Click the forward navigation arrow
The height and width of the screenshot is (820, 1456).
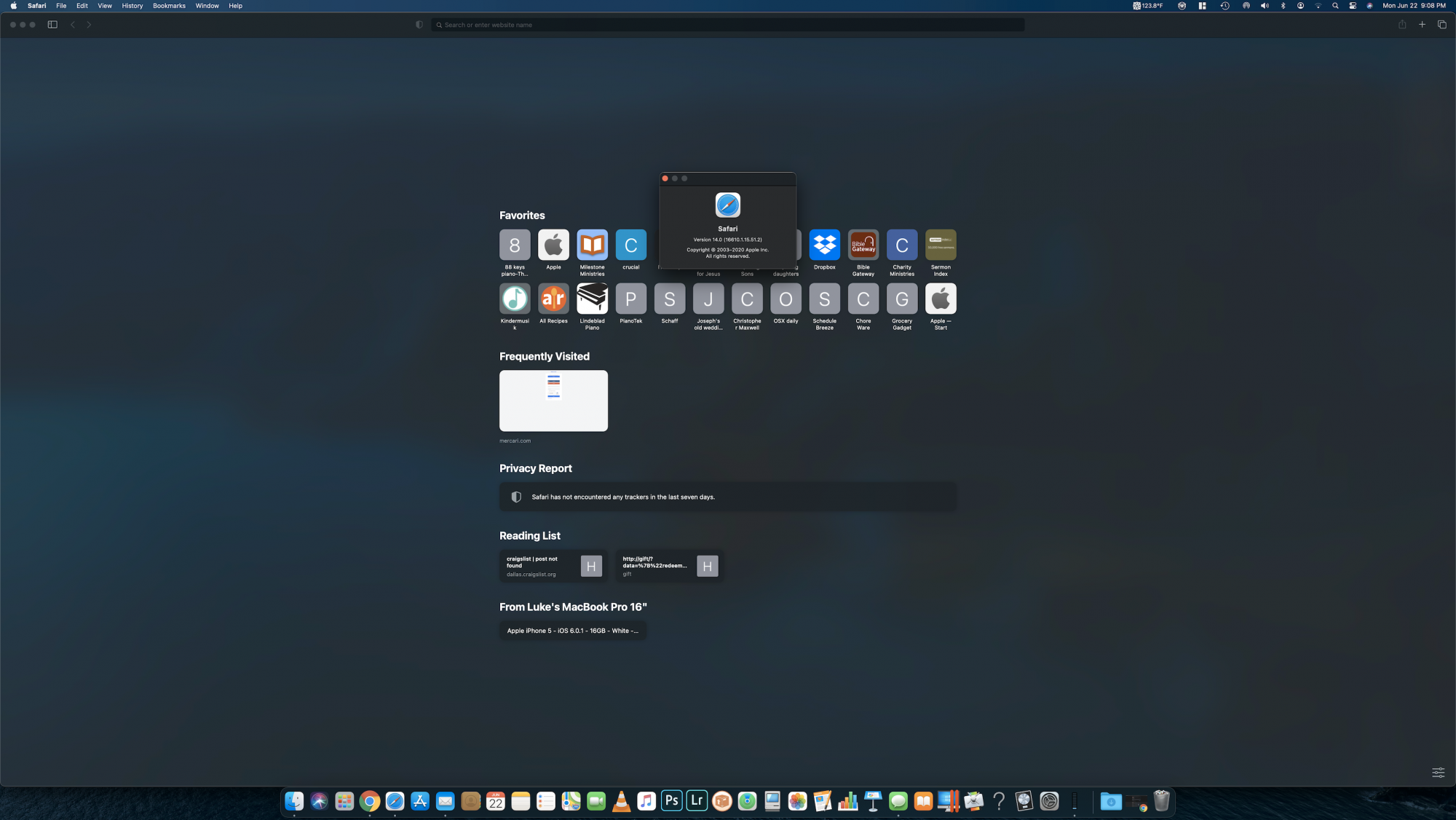pos(89,25)
